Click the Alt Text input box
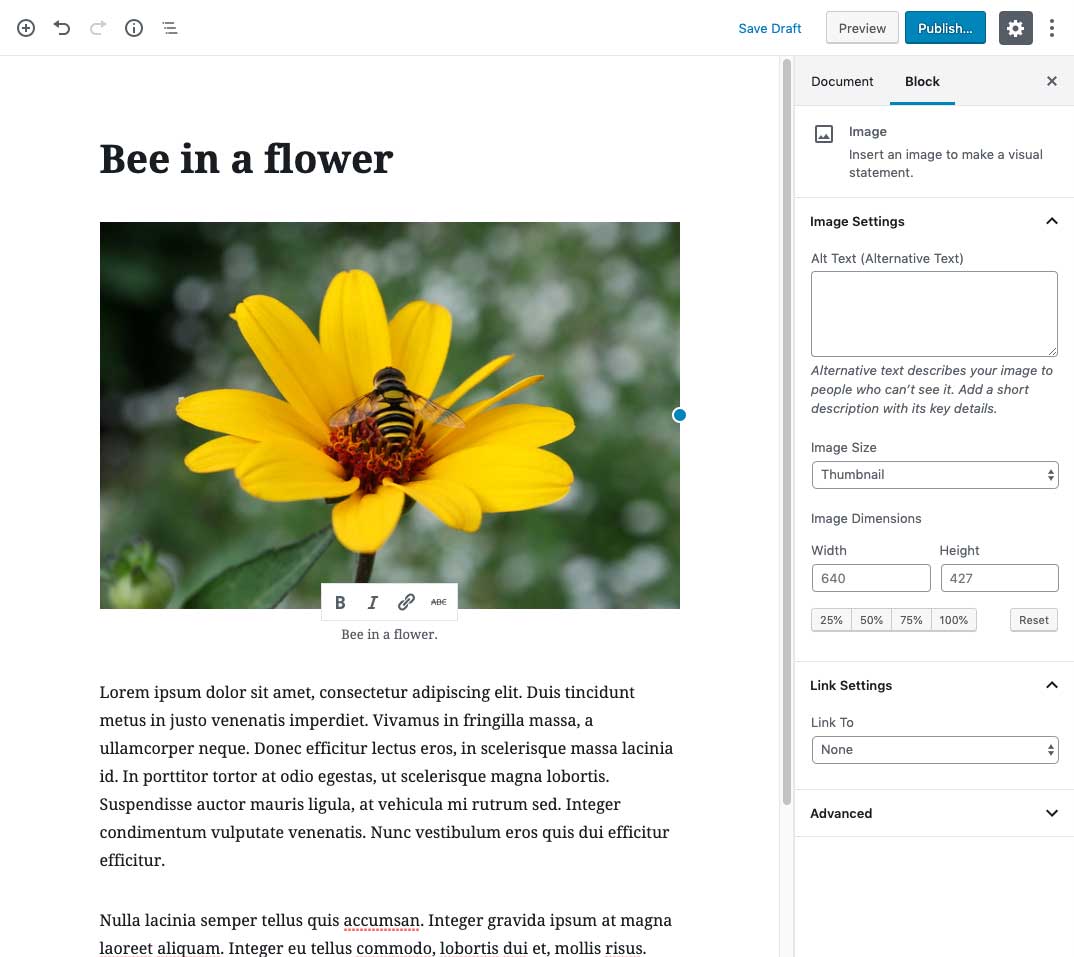 coord(933,312)
